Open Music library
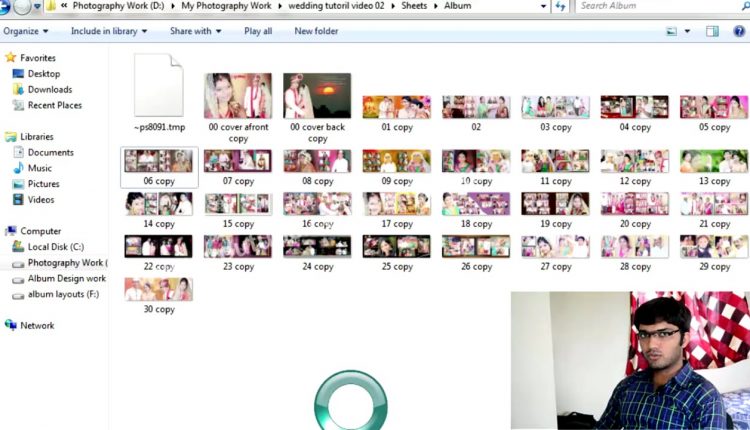This screenshot has width=750, height=430. 39,168
